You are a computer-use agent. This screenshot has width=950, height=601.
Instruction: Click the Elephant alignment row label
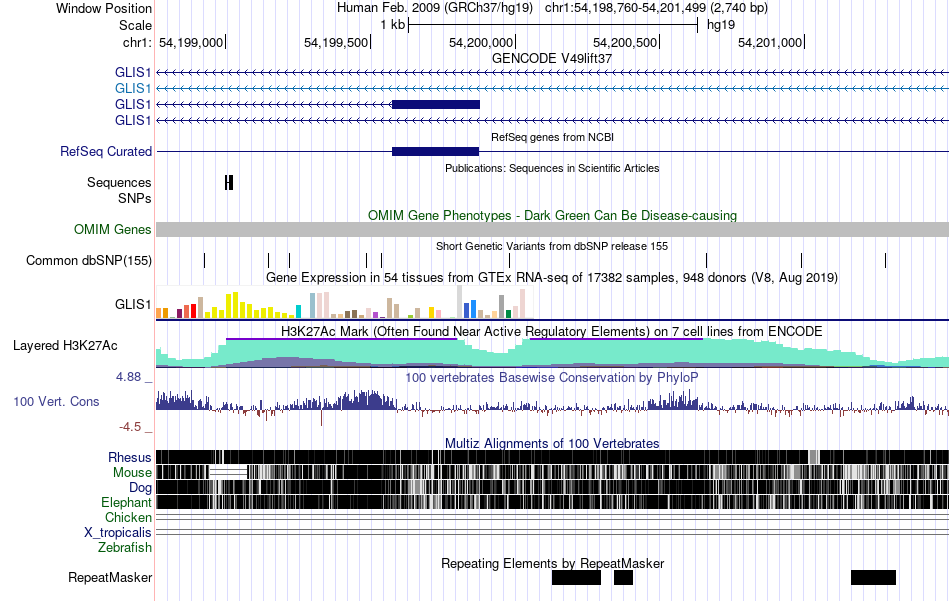(126, 503)
